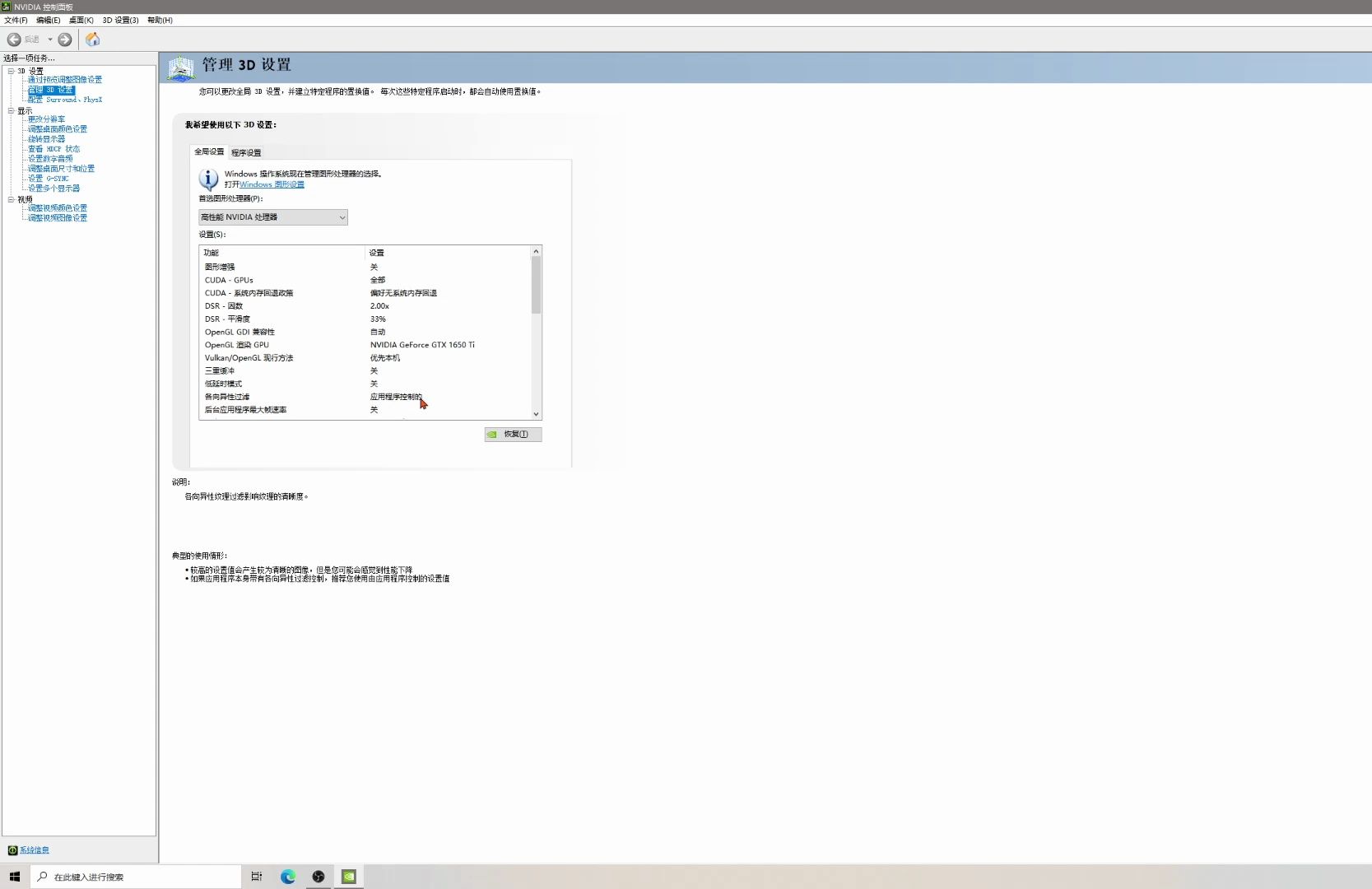
Task: Open the Windows Start menu
Action: point(15,877)
